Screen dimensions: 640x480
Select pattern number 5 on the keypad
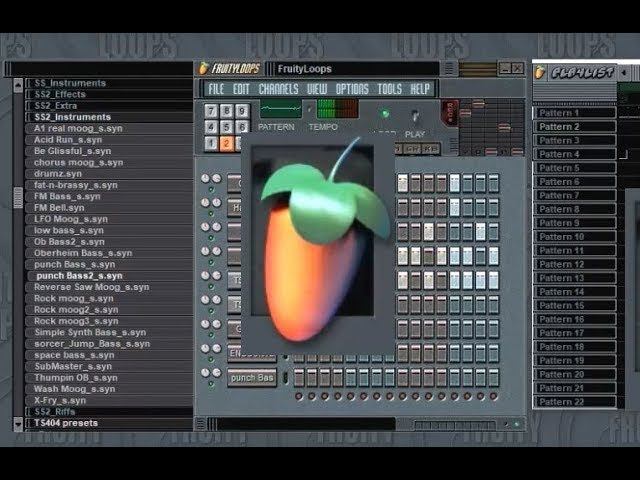coord(227,127)
